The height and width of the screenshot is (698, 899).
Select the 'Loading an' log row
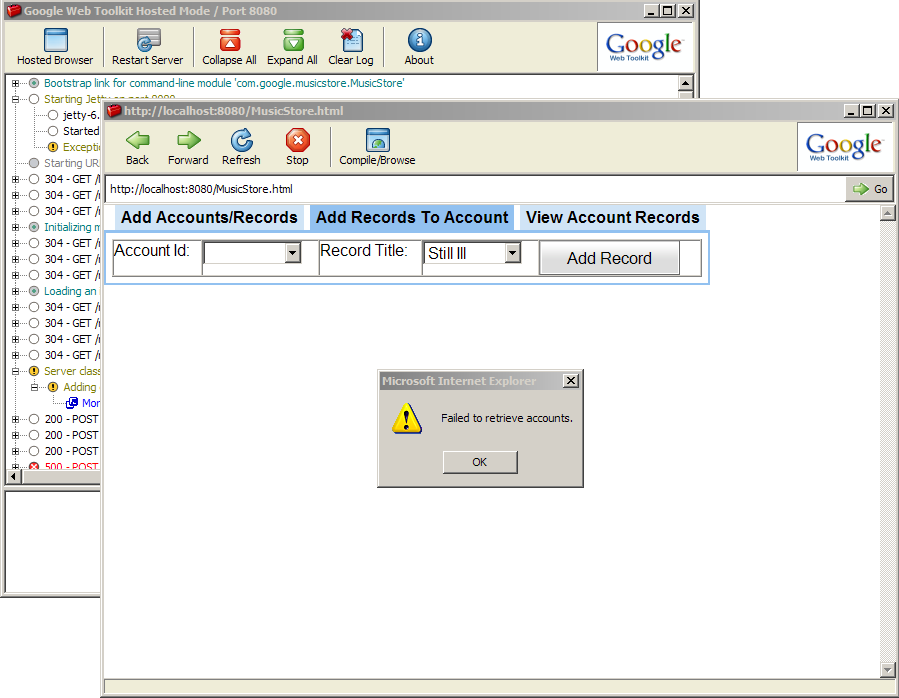70,291
